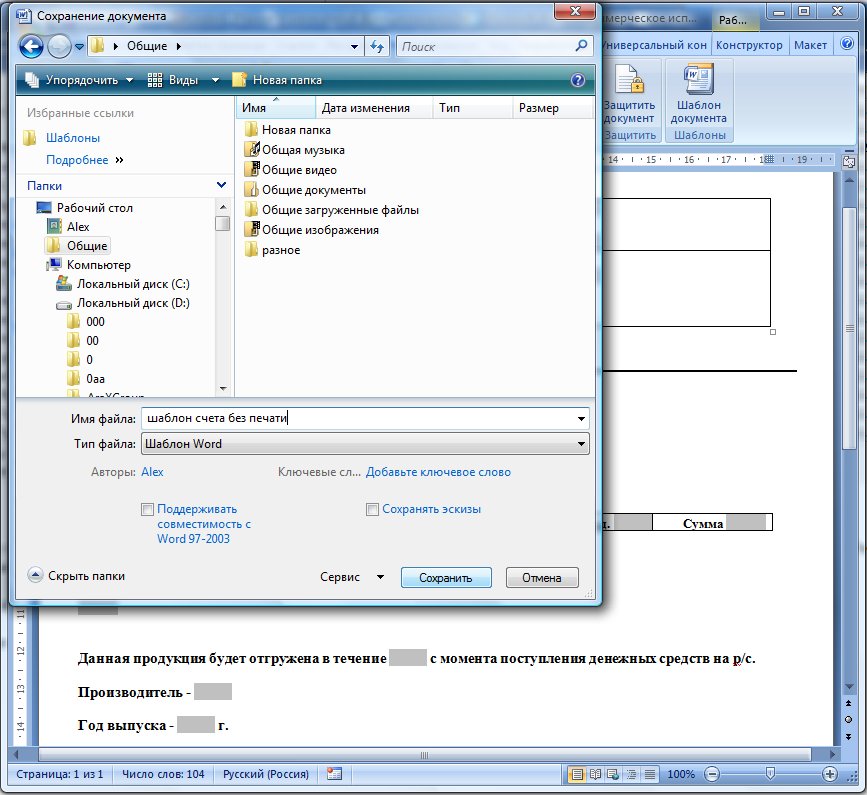
Task: Click 'Рабочий стол' in folder tree
Action: pos(95,208)
